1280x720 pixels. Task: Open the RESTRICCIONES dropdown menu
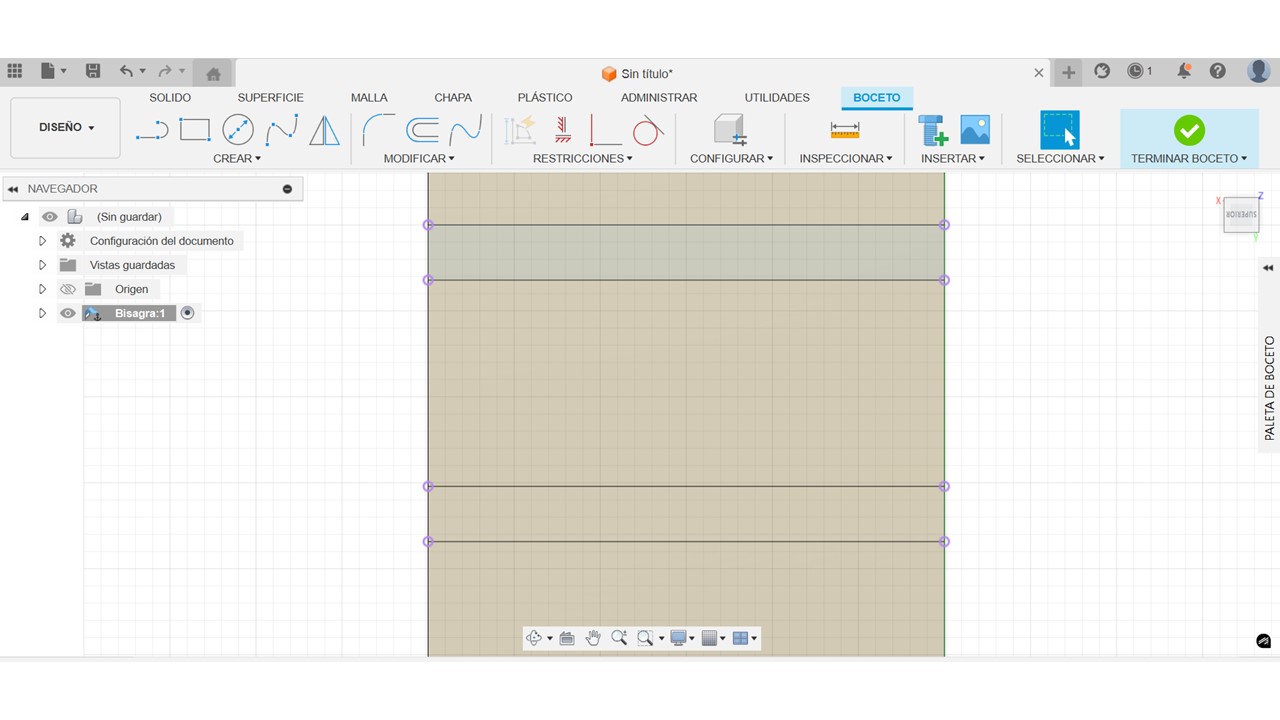[582, 158]
